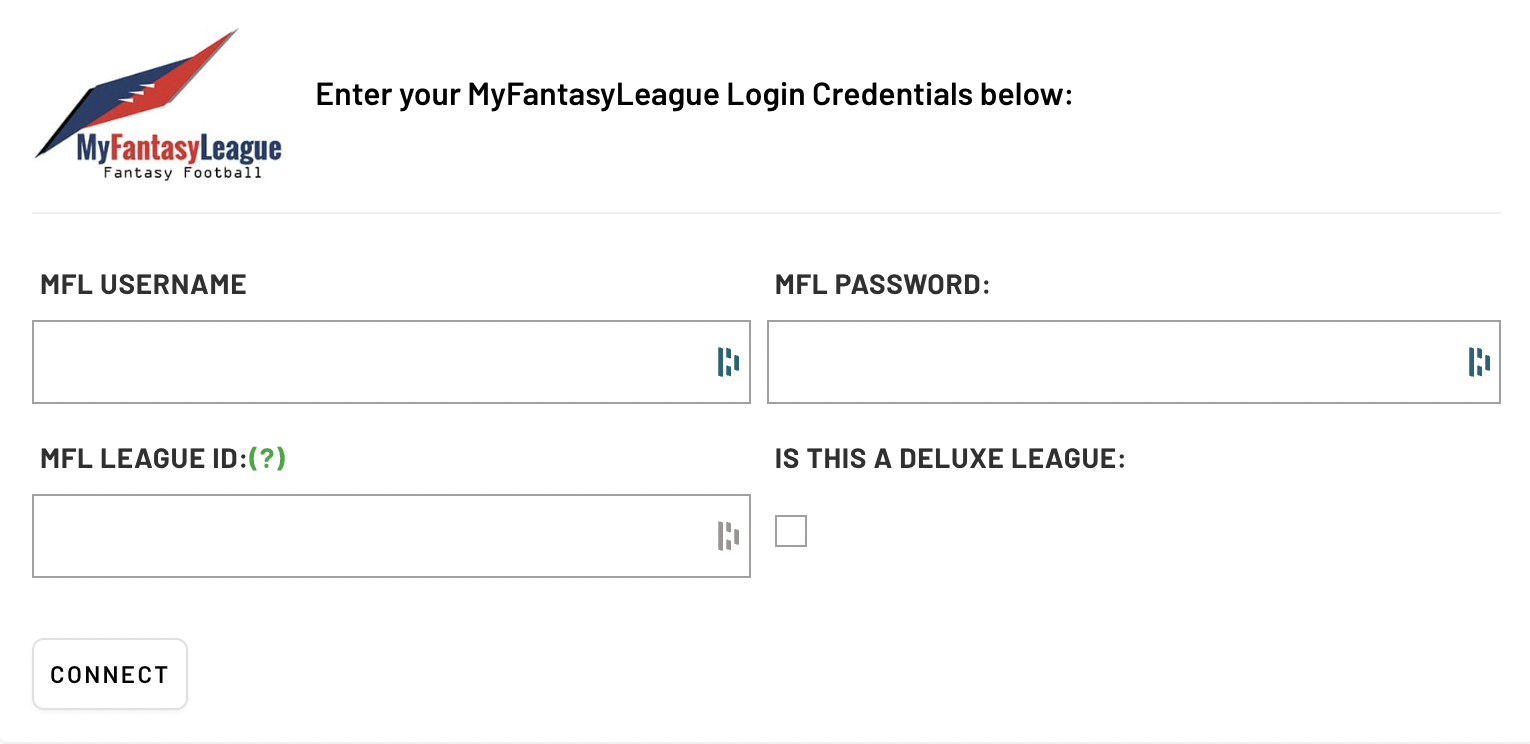The height and width of the screenshot is (744, 1530).
Task: Click into the MFL League ID input box
Action: point(350,536)
